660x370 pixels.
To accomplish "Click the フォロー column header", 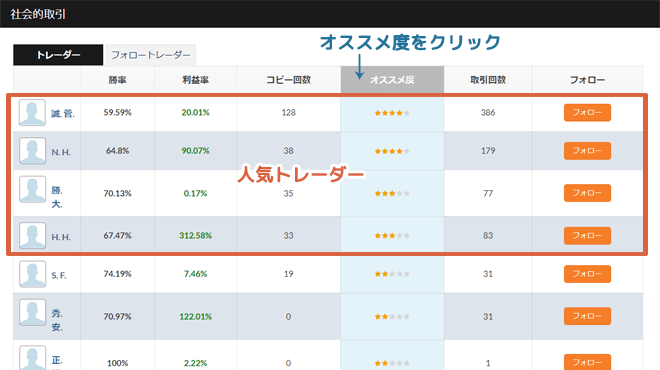I will pos(587,80).
